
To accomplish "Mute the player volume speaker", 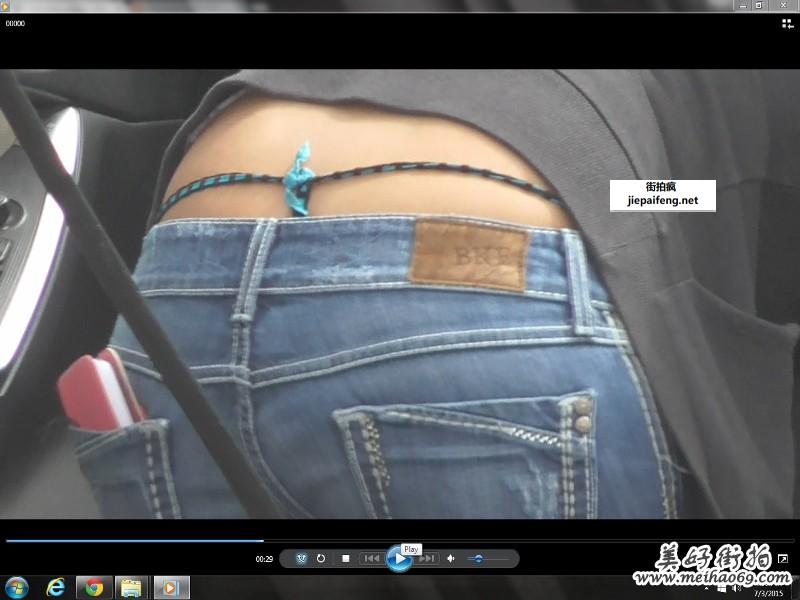I will pos(451,558).
